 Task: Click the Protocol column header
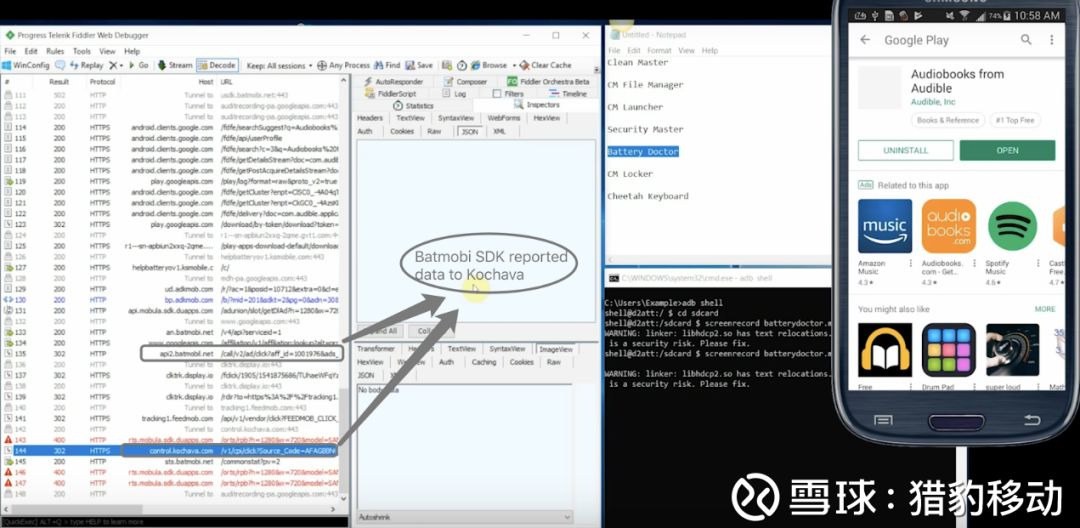[x=102, y=82]
